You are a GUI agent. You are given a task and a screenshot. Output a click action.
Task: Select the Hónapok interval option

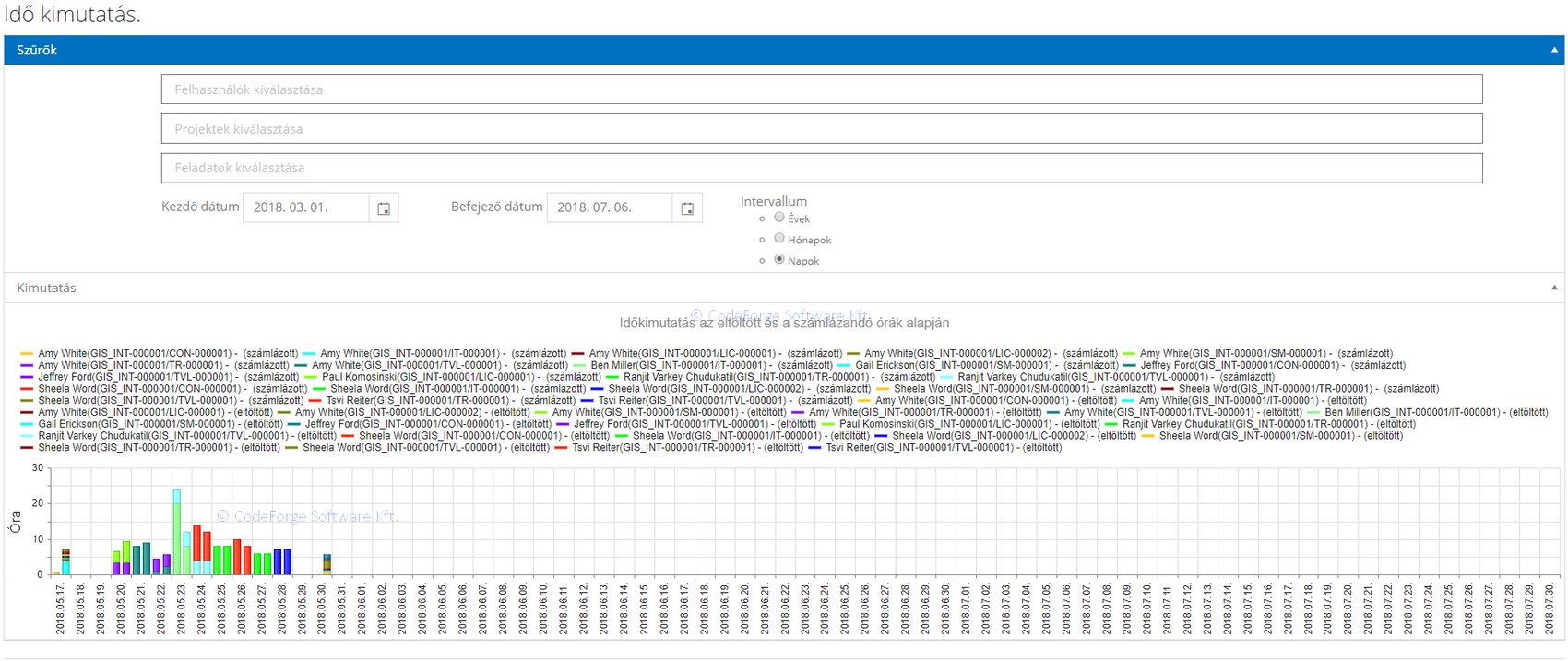(779, 239)
